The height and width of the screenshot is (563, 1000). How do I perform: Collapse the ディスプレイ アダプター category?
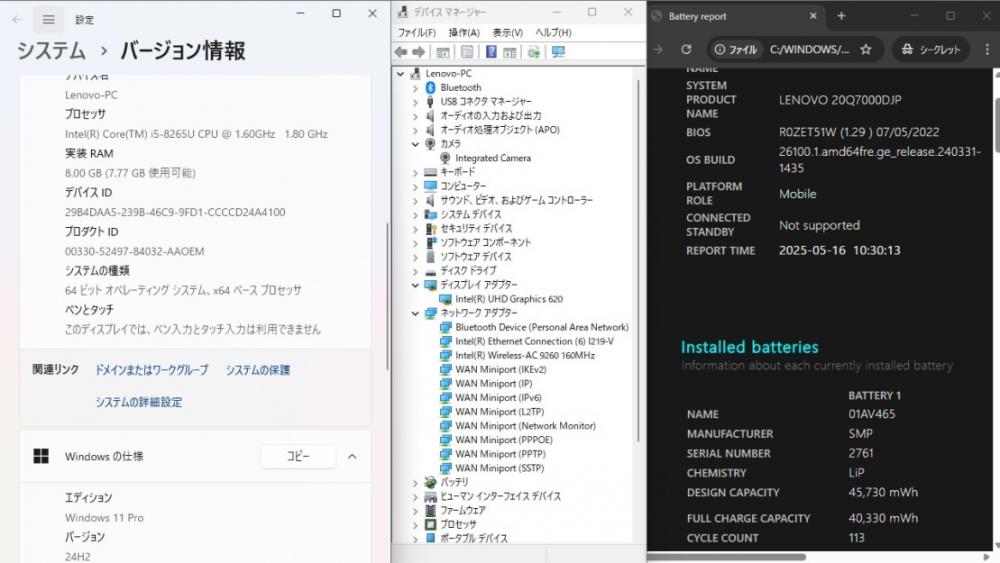(415, 285)
